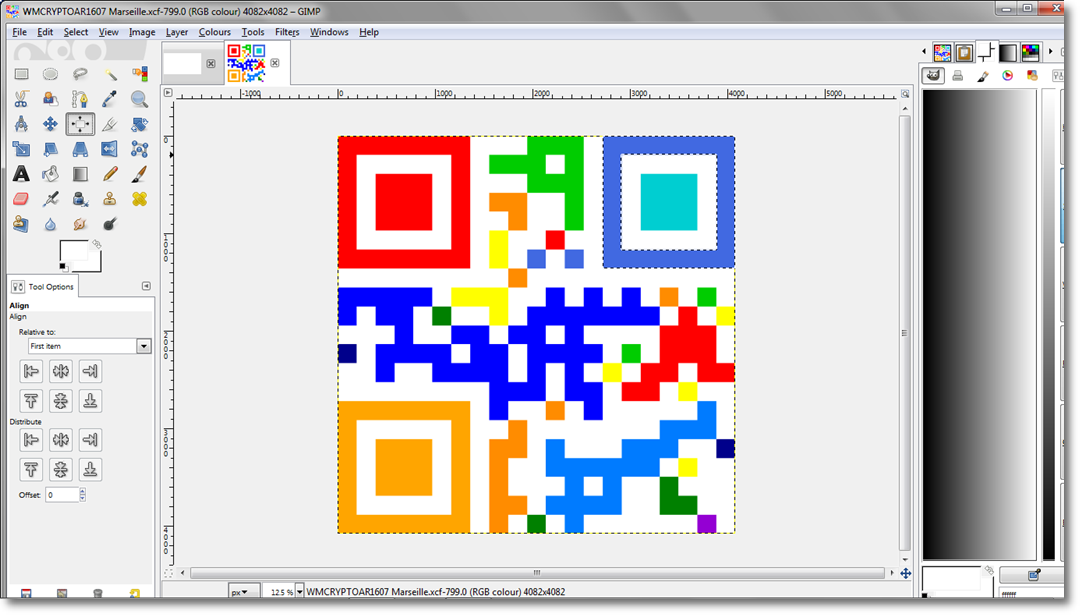
Task: Select the Cage Transform tool
Action: click(x=139, y=149)
